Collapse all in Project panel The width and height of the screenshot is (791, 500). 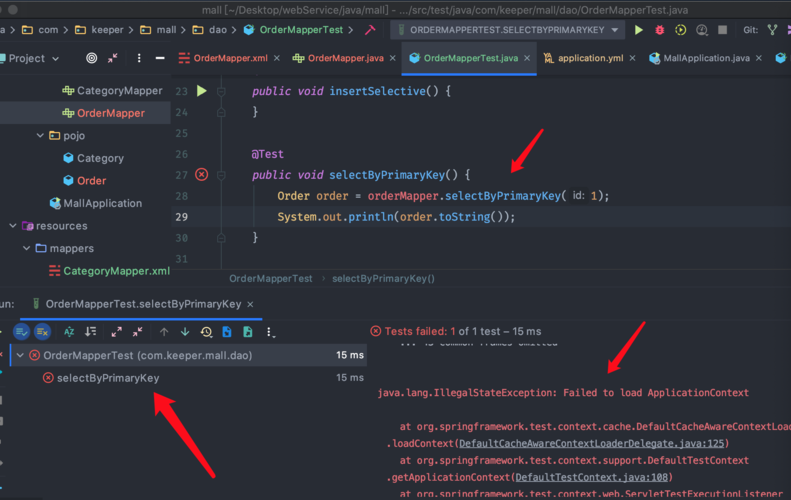click(112, 58)
